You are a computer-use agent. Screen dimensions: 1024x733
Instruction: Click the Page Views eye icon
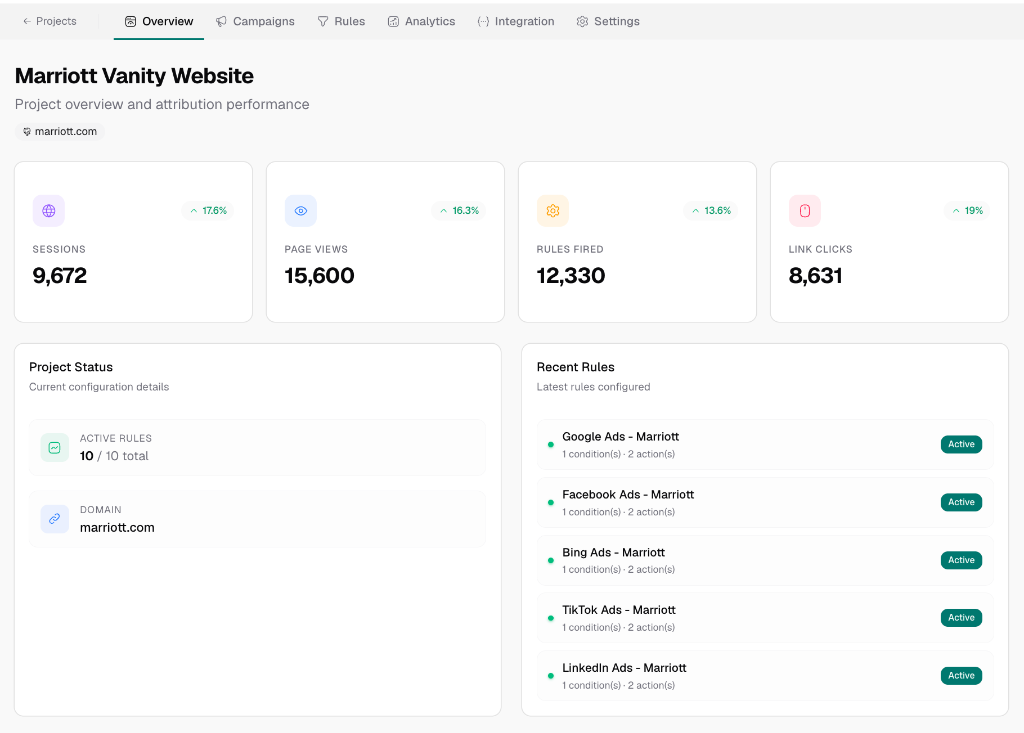click(x=301, y=211)
